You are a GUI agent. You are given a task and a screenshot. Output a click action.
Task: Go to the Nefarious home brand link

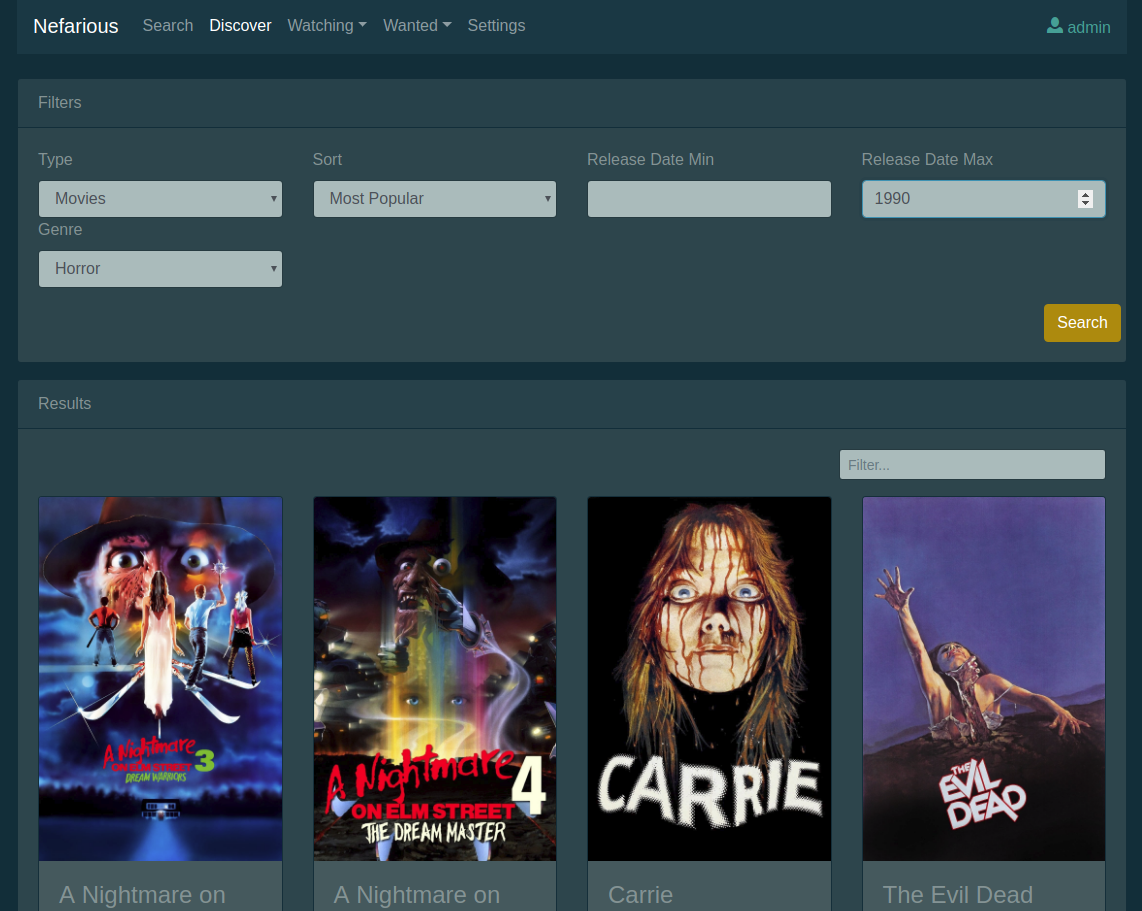click(x=76, y=26)
